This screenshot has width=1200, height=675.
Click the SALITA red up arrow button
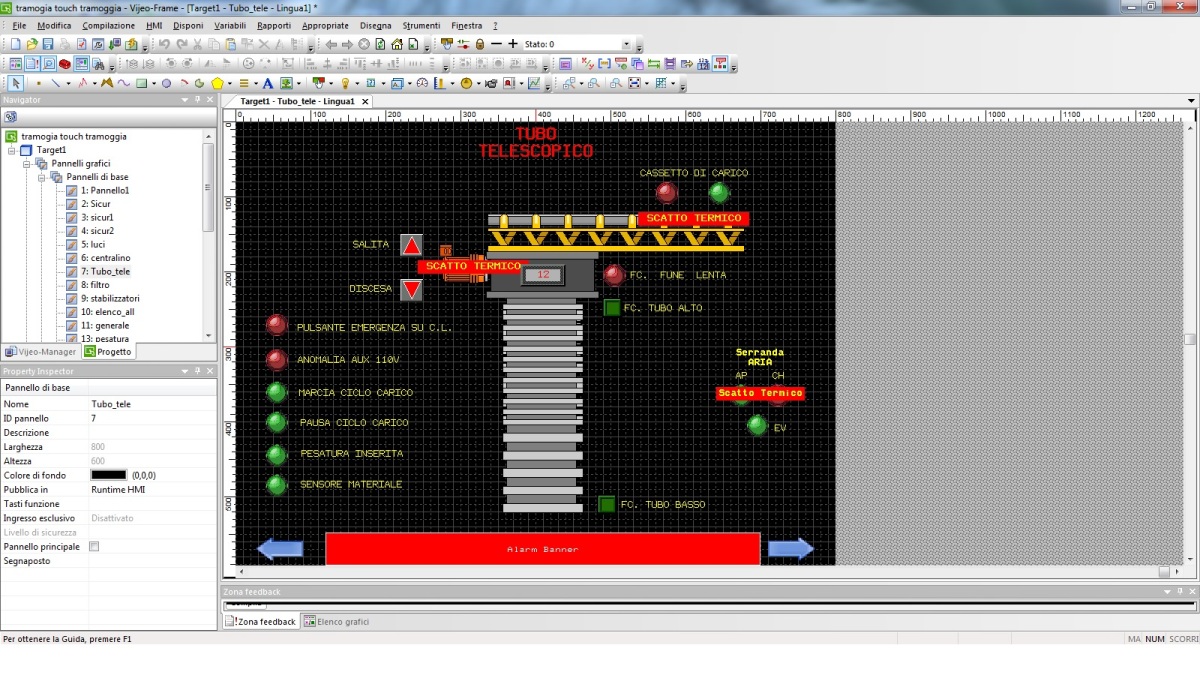[x=411, y=245]
